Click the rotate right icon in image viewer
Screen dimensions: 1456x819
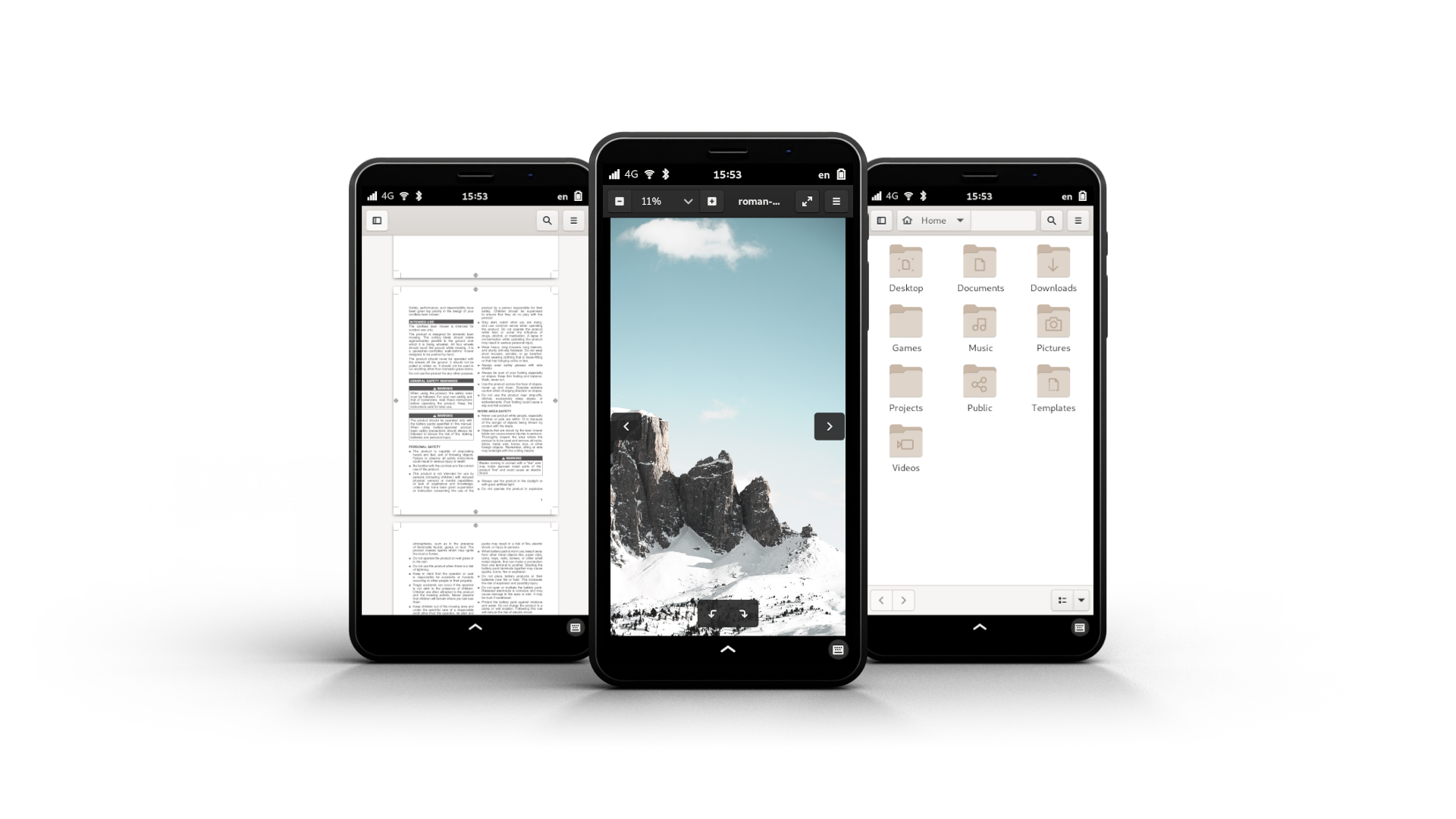coord(743,613)
